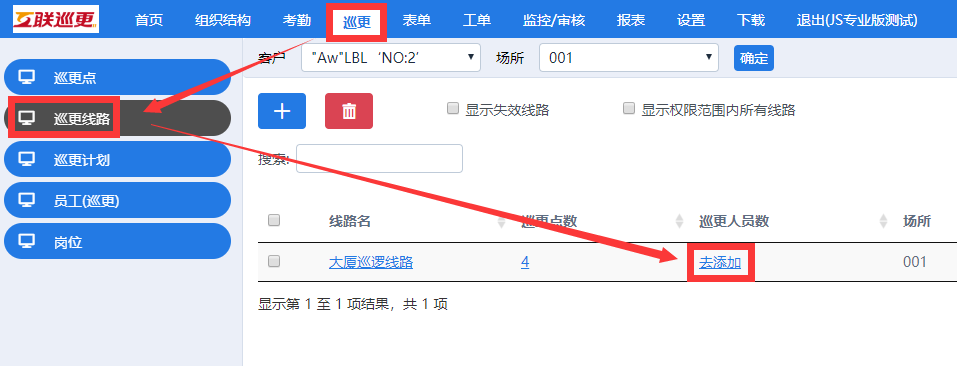Select 巡更计划 in sidebar
The image size is (957, 366).
coord(117,159)
